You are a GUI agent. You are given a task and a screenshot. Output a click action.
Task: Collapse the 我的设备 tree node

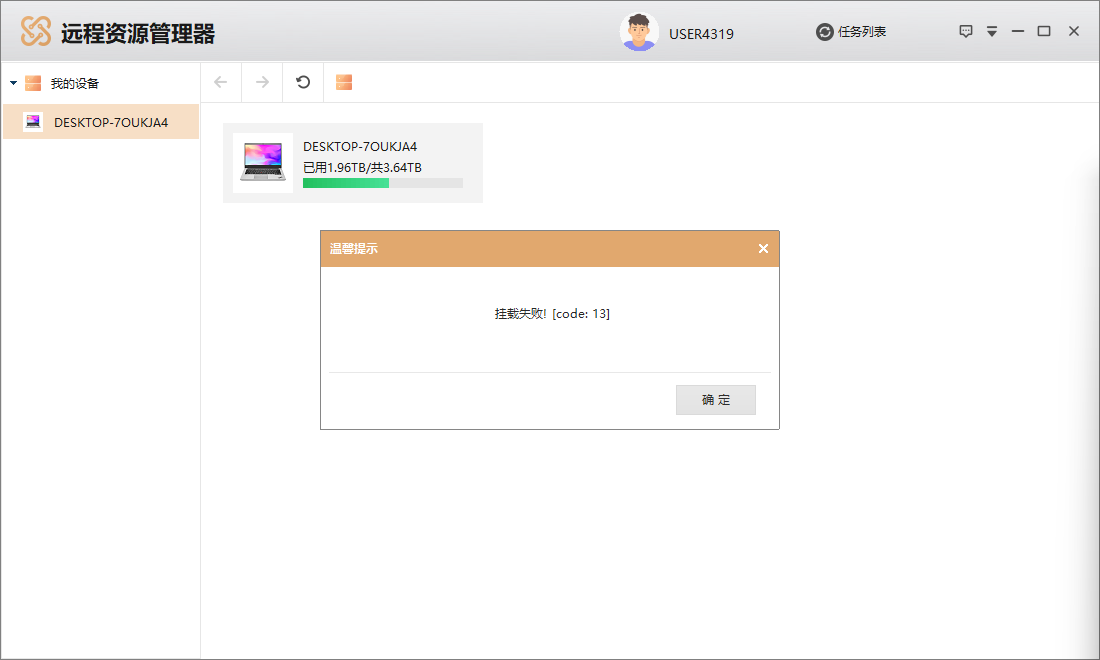[13, 83]
